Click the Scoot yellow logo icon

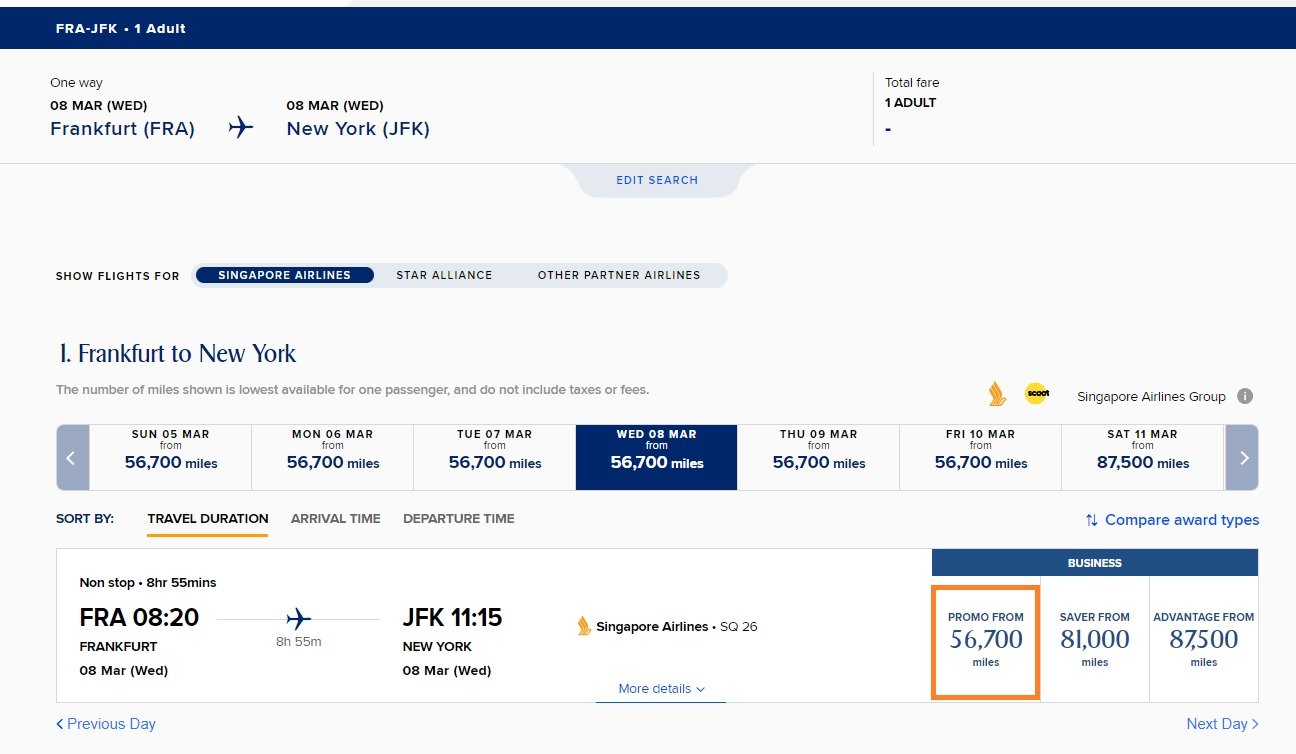[x=1037, y=394]
